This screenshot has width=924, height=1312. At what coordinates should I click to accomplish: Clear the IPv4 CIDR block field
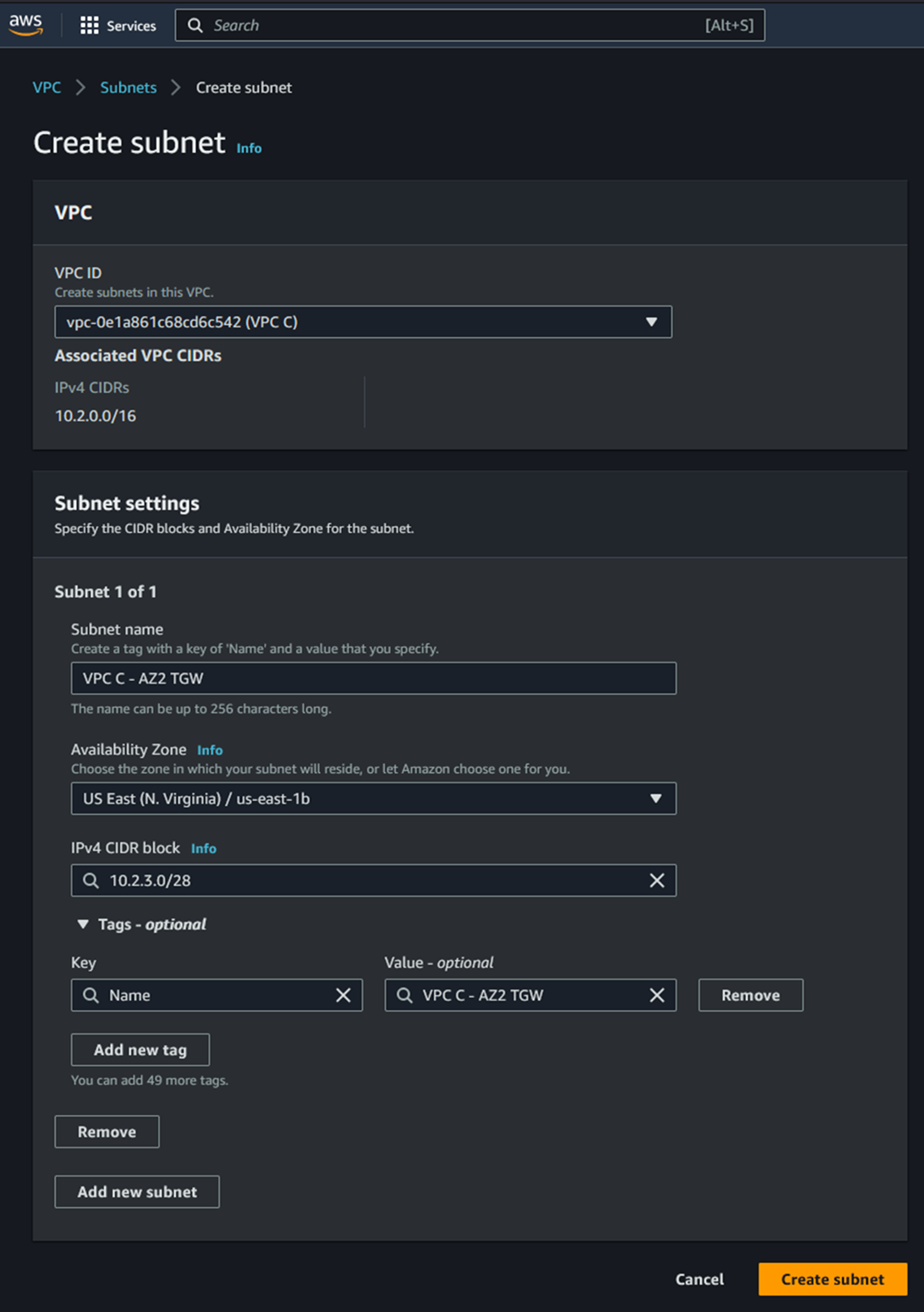[x=656, y=881]
